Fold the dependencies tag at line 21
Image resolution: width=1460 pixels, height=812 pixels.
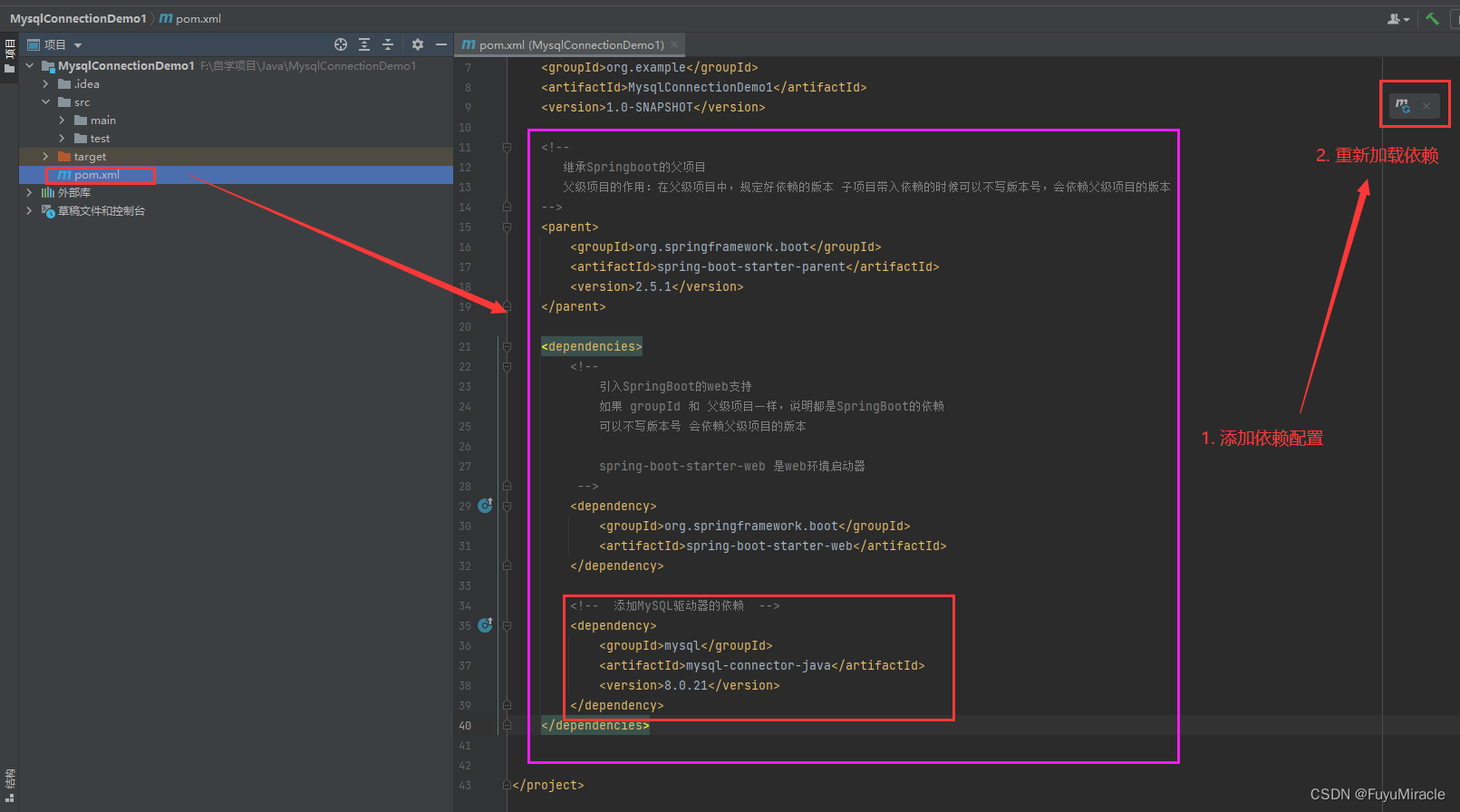click(508, 346)
